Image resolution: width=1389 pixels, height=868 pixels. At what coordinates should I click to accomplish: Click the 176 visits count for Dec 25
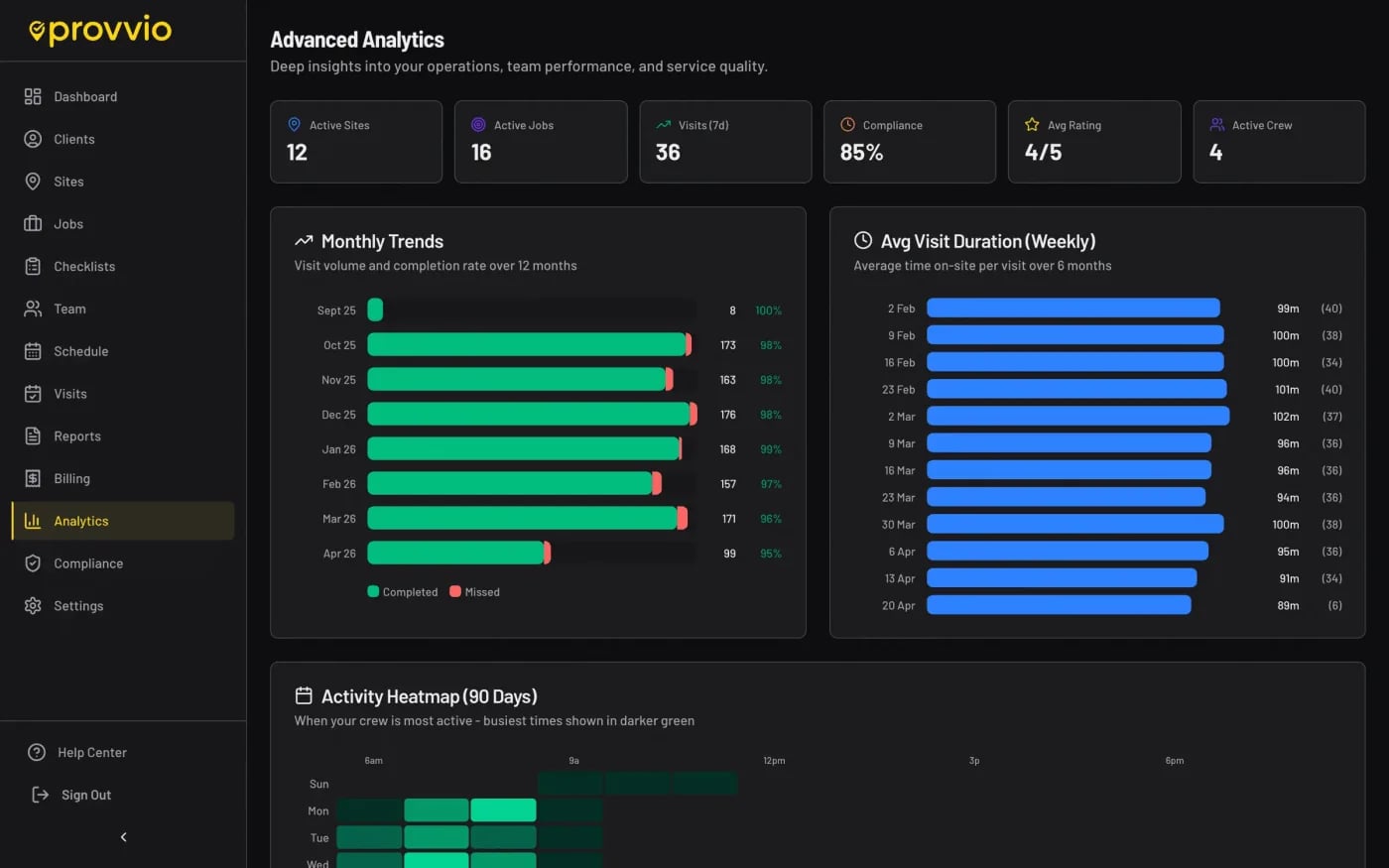[728, 415]
